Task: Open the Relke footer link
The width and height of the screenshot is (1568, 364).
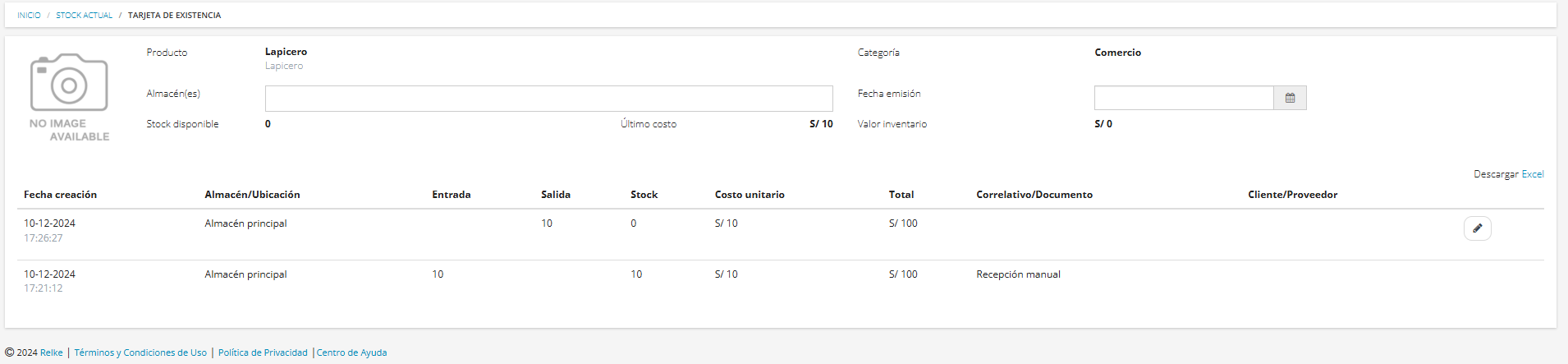Action: coord(52,352)
